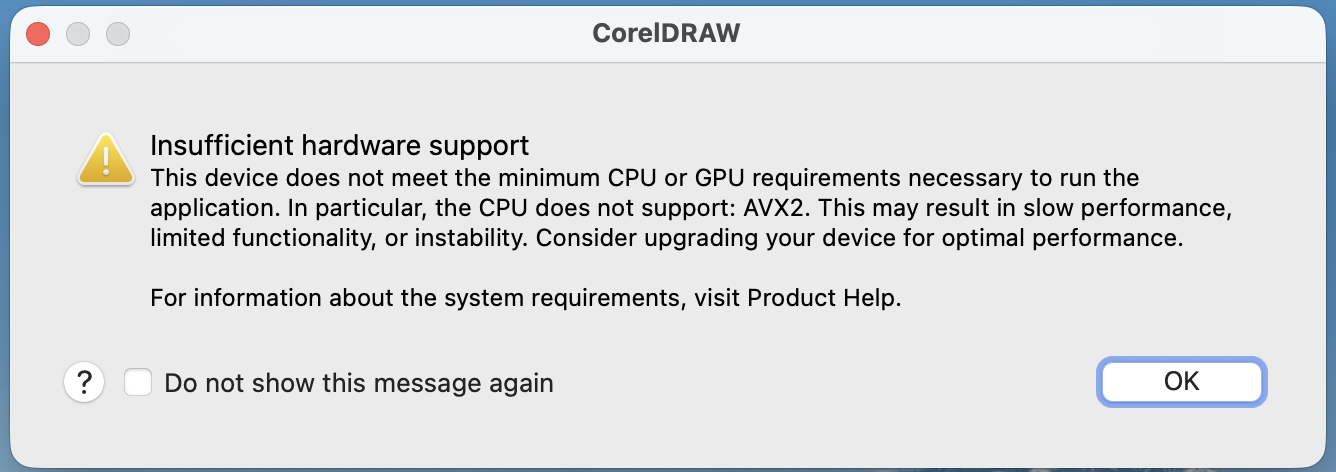The image size is (1336, 472).
Task: Click the "Do not show this message again" label
Action: (358, 383)
